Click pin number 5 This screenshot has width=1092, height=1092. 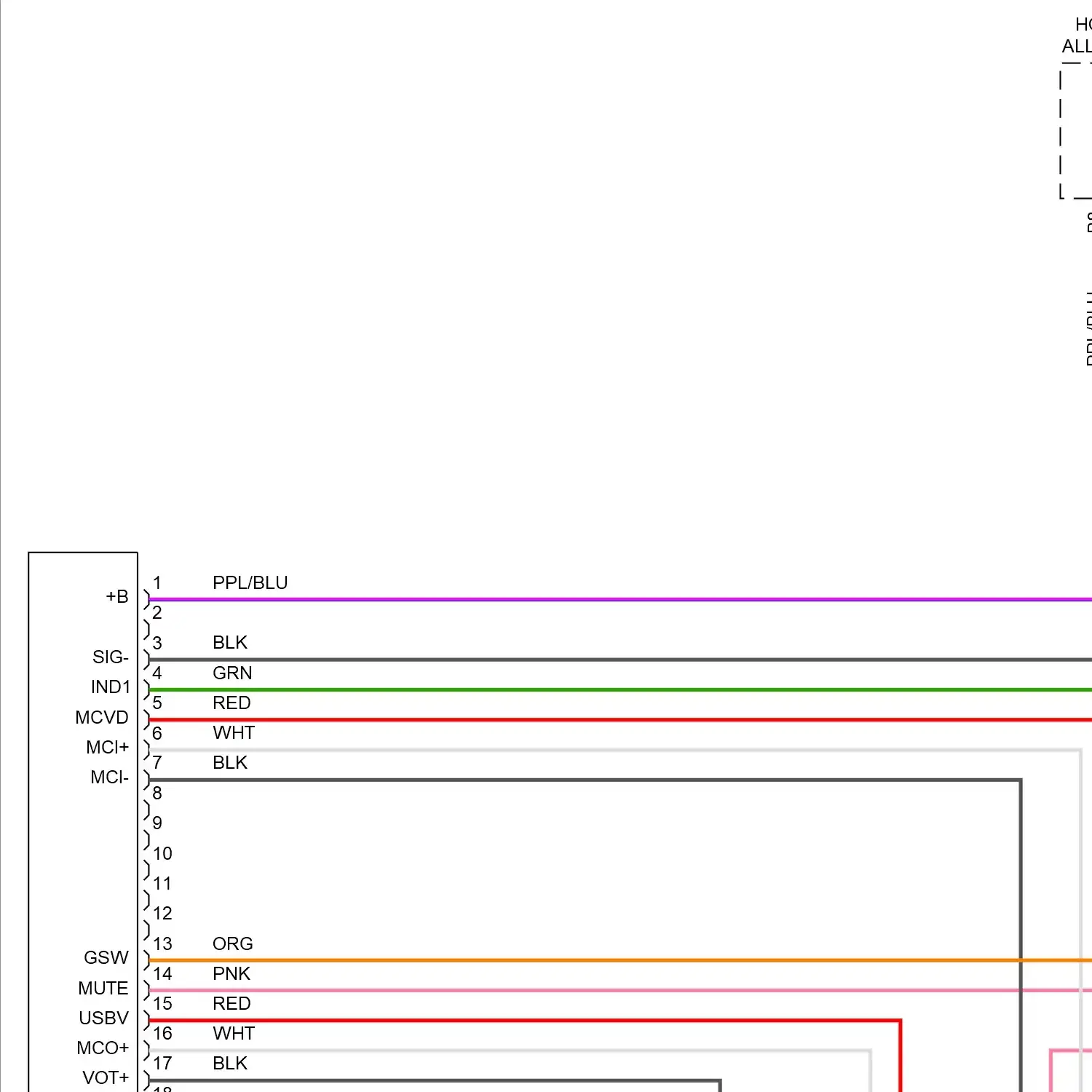[157, 703]
